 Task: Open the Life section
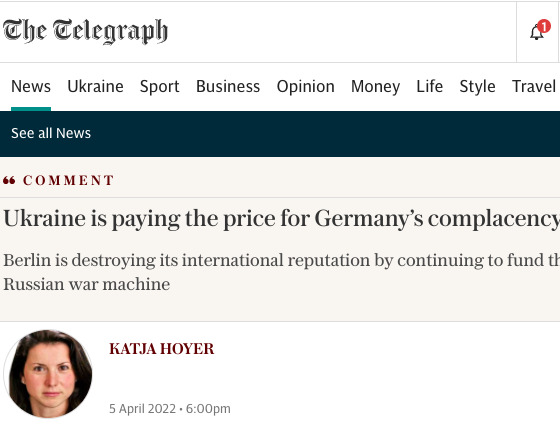tap(430, 86)
